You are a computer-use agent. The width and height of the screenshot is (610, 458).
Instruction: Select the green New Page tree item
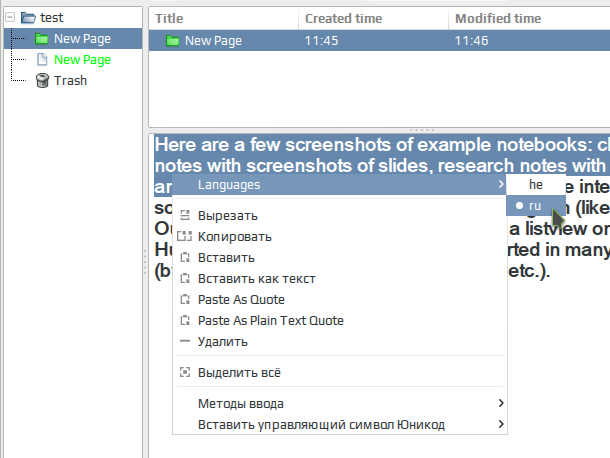coord(82,60)
